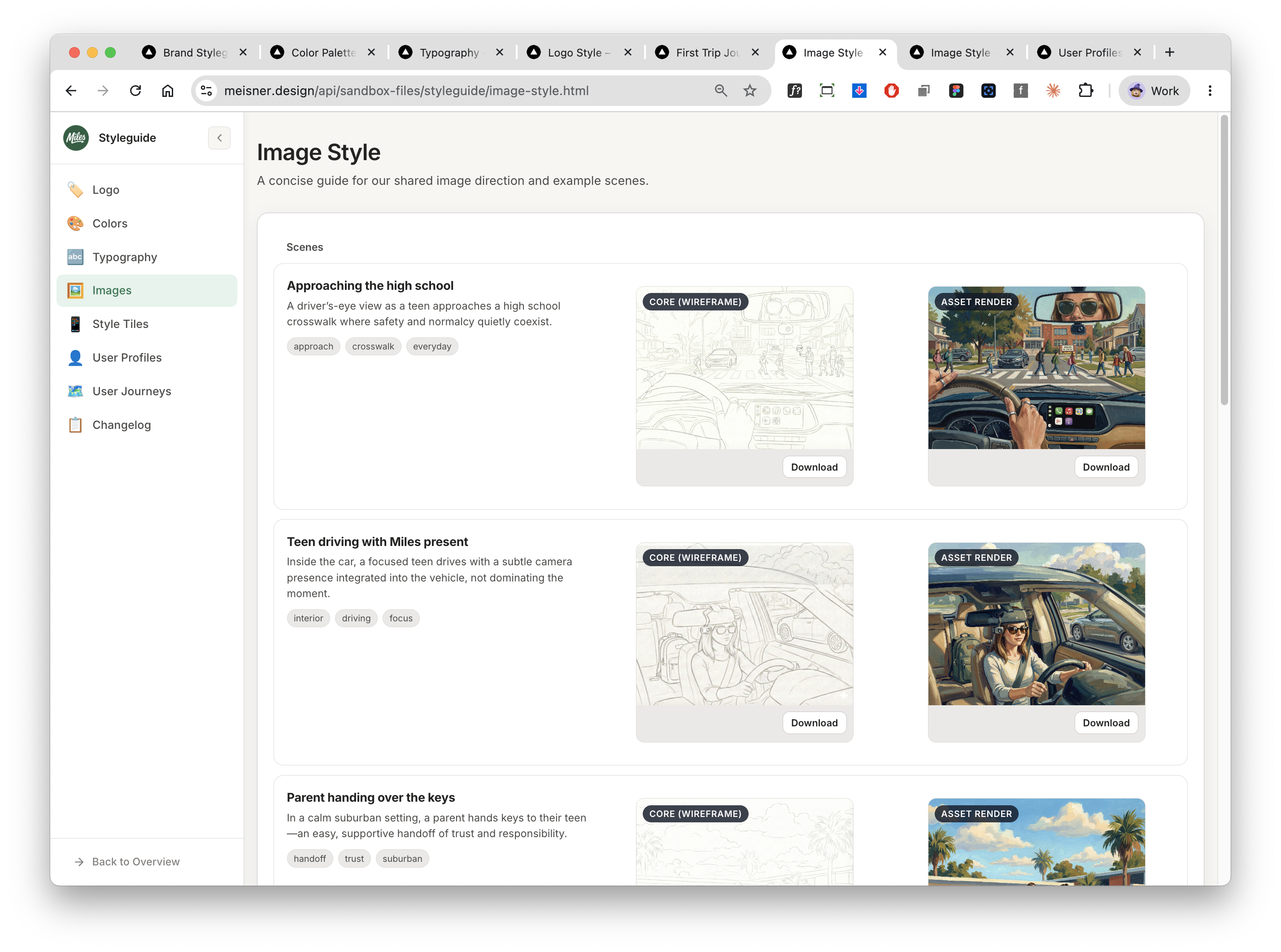The height and width of the screenshot is (952, 1281).
Task: Reload the current page
Action: (135, 91)
